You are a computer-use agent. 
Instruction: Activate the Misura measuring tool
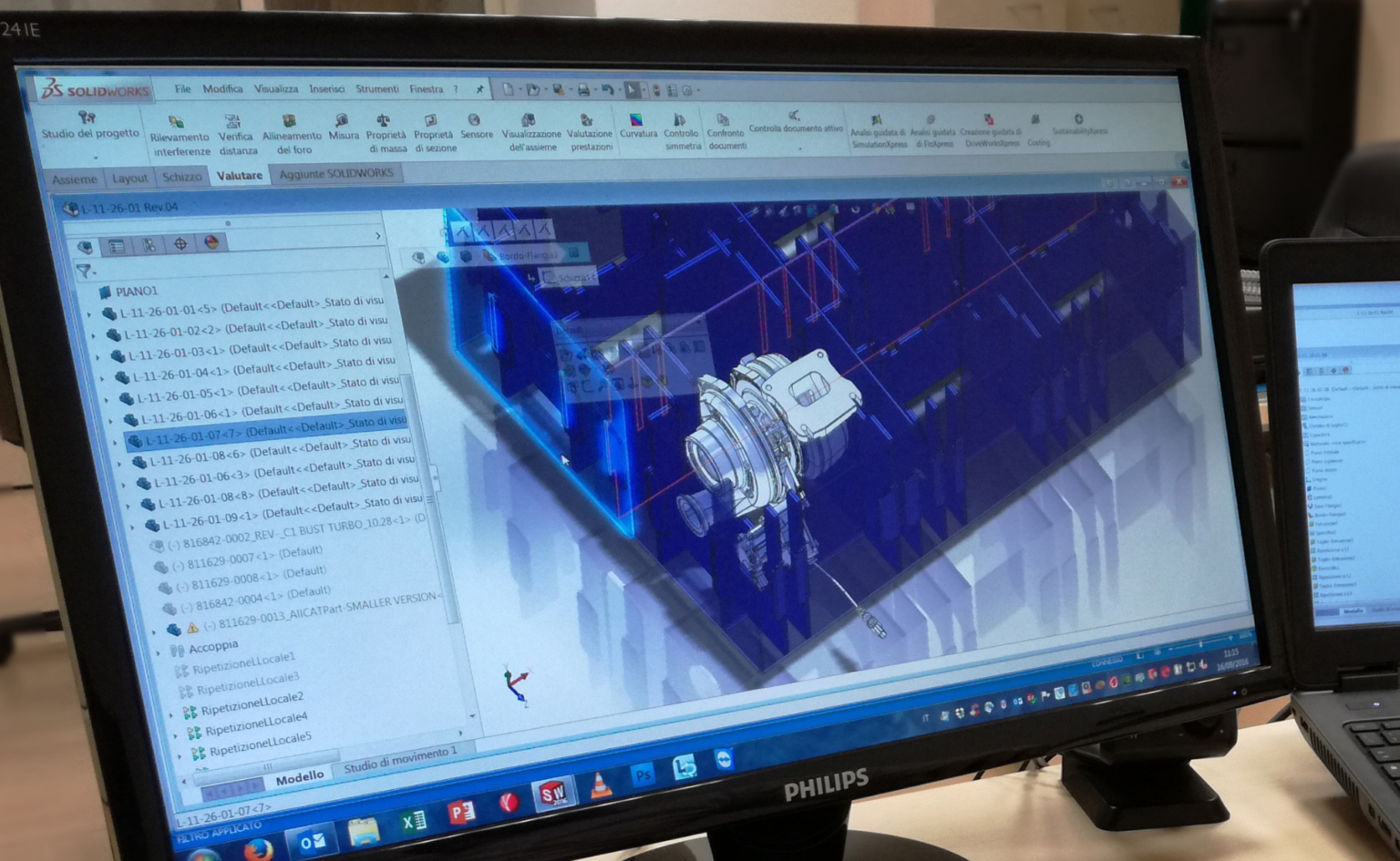(343, 128)
